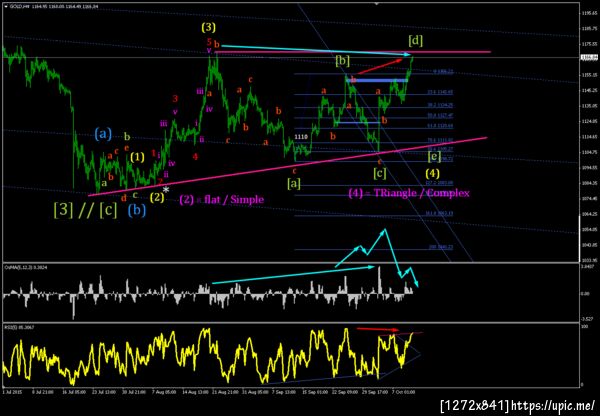Click the 1064.25 price axis label
This screenshot has height=416, width=600.
(589, 214)
